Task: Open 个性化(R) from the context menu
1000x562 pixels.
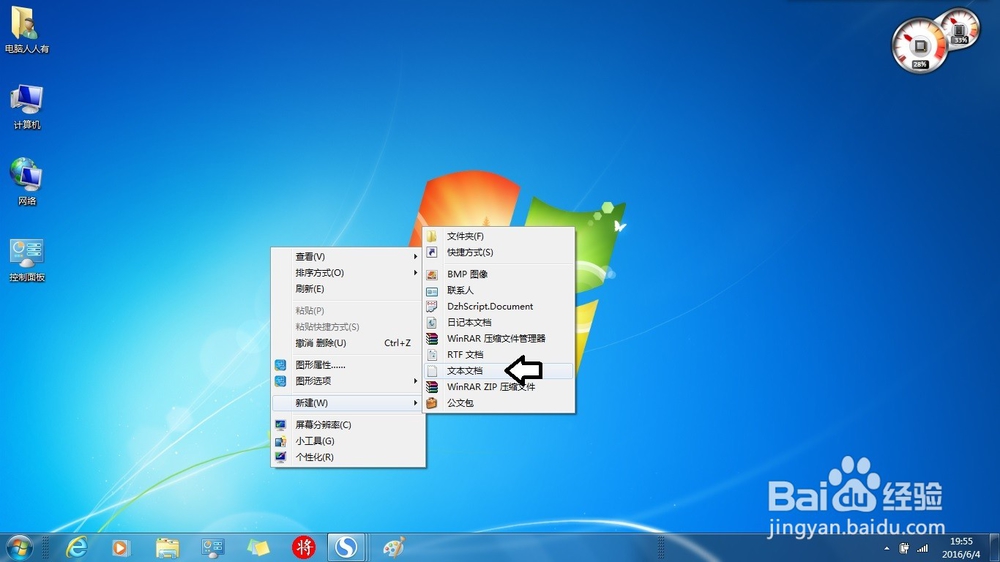Action: [348, 457]
